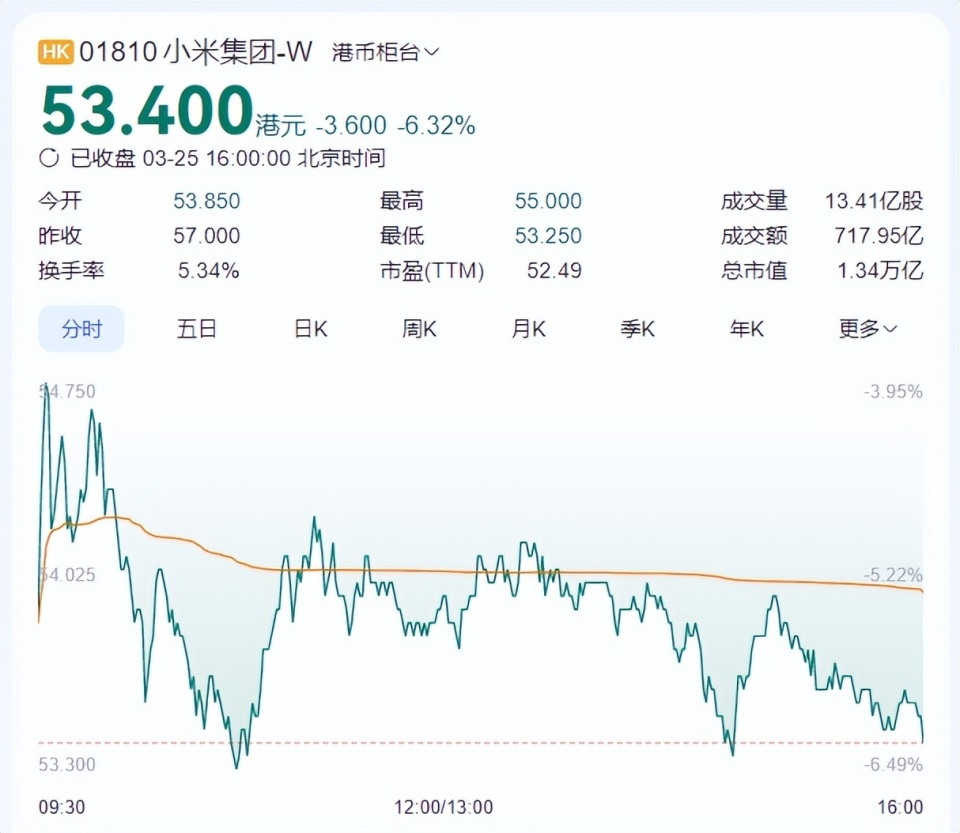Select the 年K chart view
Image resolution: width=960 pixels, height=833 pixels.
745,329
